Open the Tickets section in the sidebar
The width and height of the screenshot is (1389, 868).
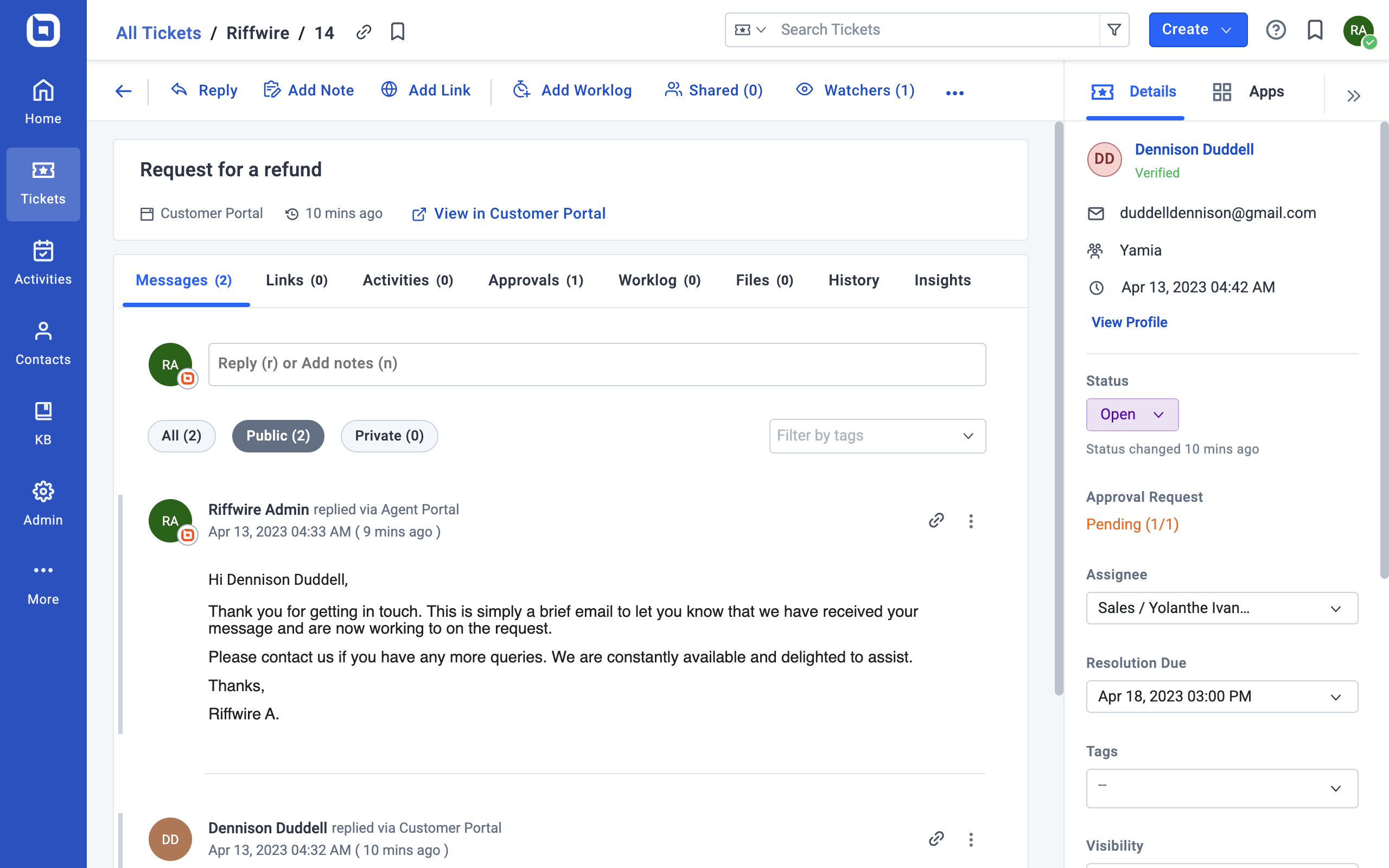click(43, 184)
